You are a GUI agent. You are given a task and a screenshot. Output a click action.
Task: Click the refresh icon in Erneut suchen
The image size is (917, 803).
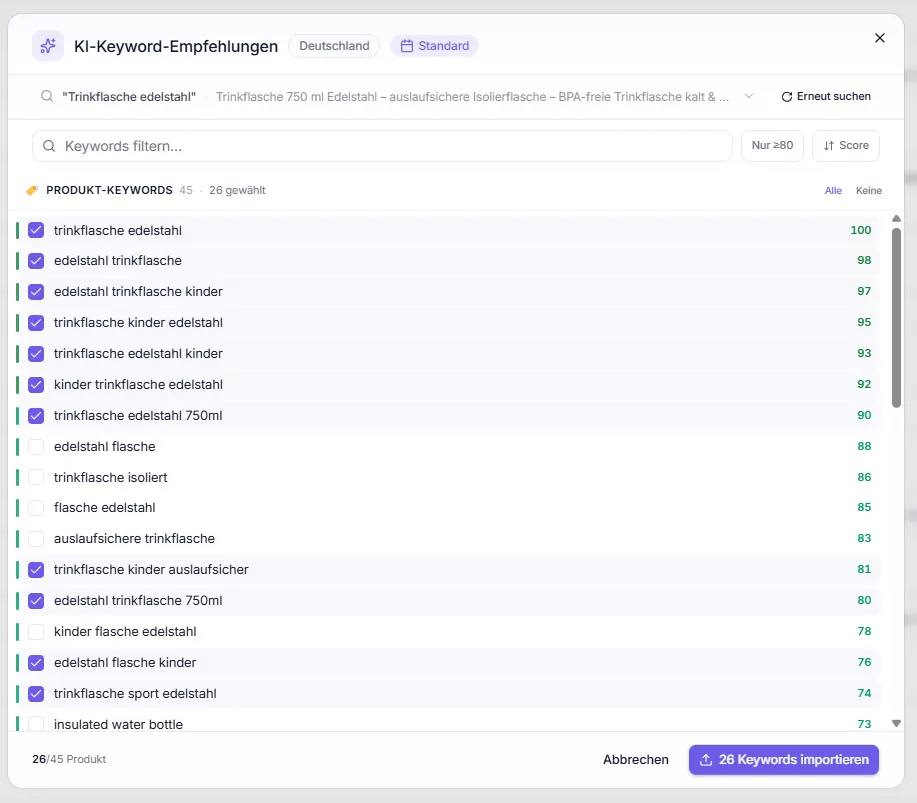click(x=787, y=97)
